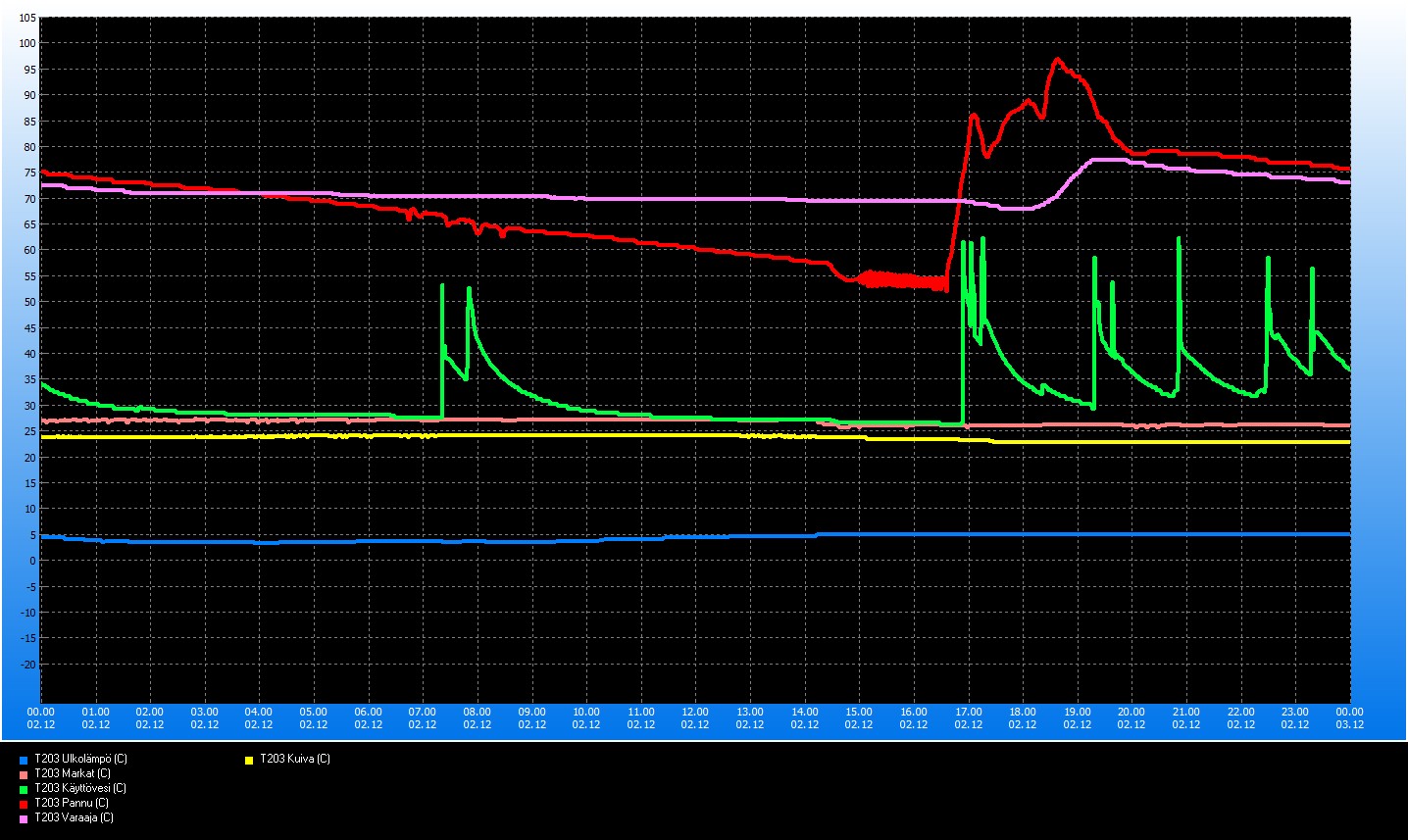Click the 0 value on temperature axis
Image resolution: width=1408 pixels, height=840 pixels.
click(x=32, y=561)
